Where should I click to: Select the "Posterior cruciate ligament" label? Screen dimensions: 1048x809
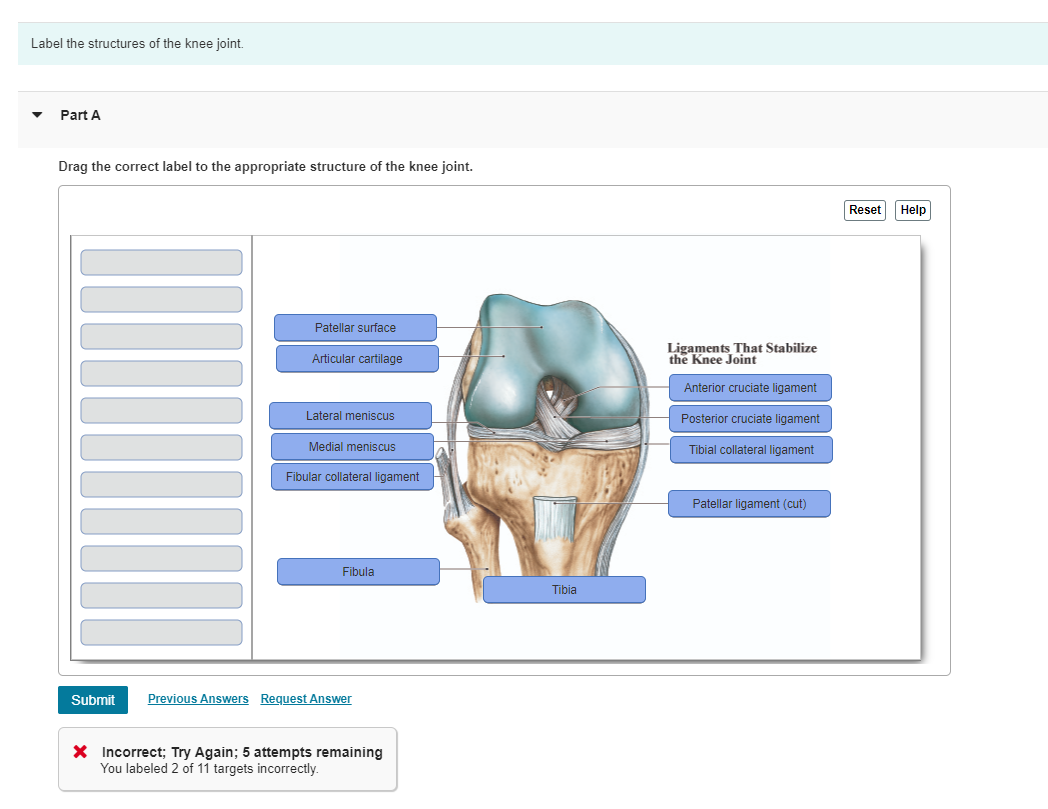pos(750,418)
